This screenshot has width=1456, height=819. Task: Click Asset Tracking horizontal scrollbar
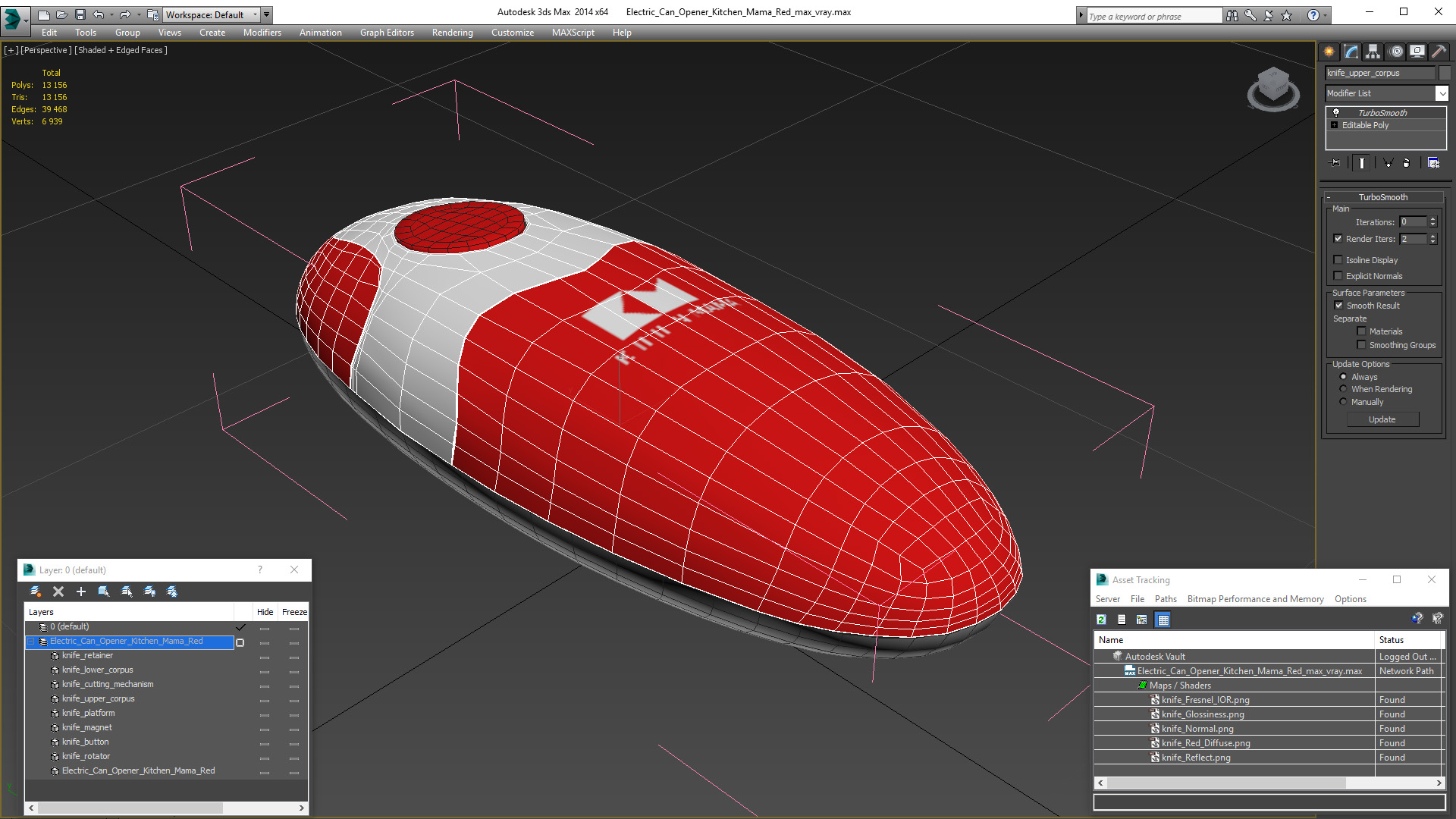[x=1225, y=783]
